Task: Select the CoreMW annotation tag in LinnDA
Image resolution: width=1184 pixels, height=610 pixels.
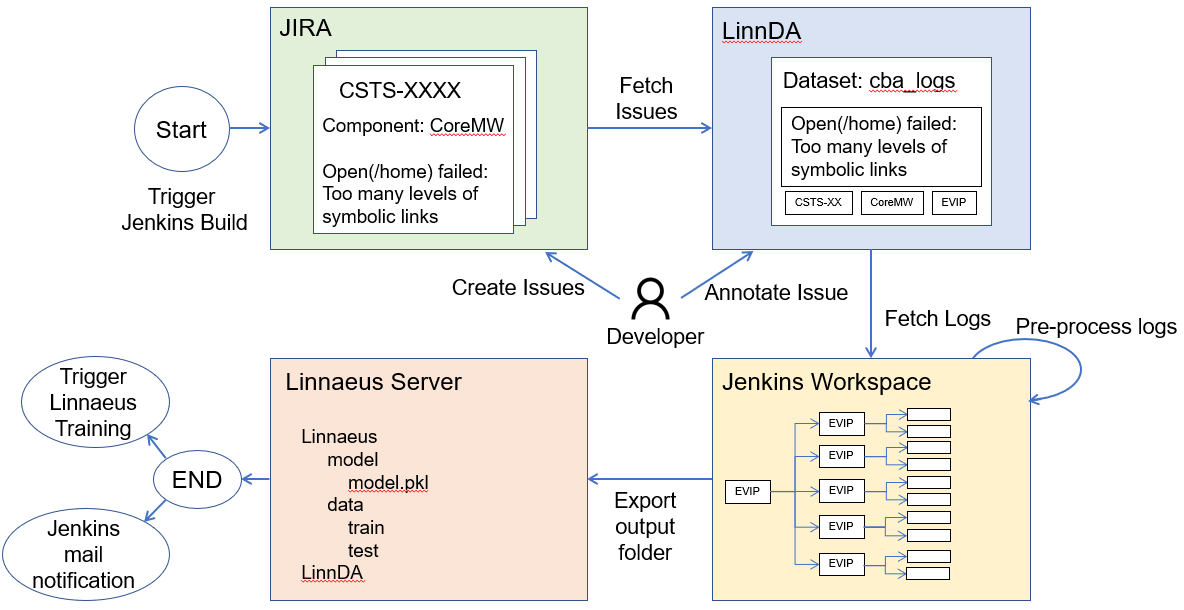Action: [x=892, y=202]
